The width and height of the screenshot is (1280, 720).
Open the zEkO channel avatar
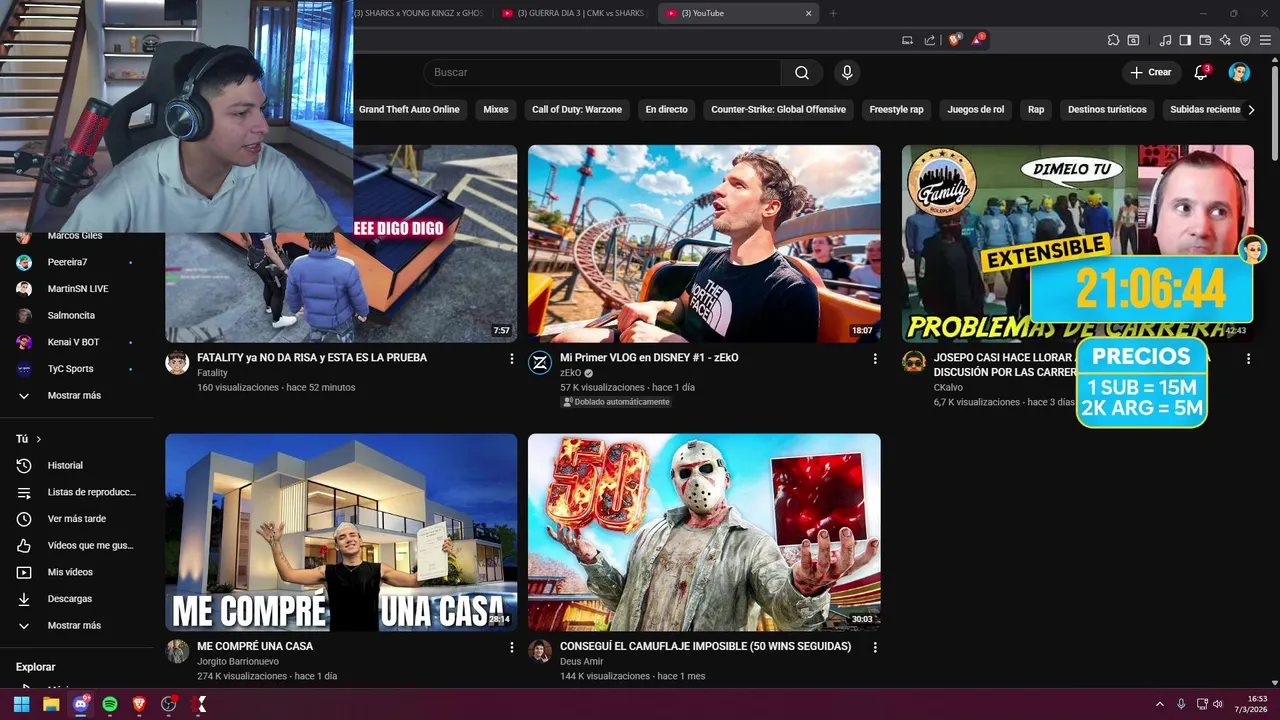540,362
